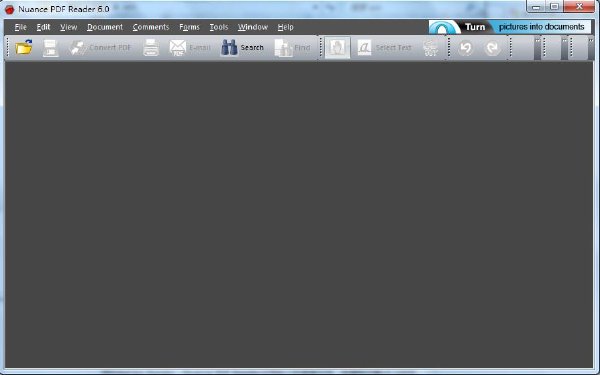Click the snapshot tool icon next to Select Text
600x375 pixels.
(431, 48)
